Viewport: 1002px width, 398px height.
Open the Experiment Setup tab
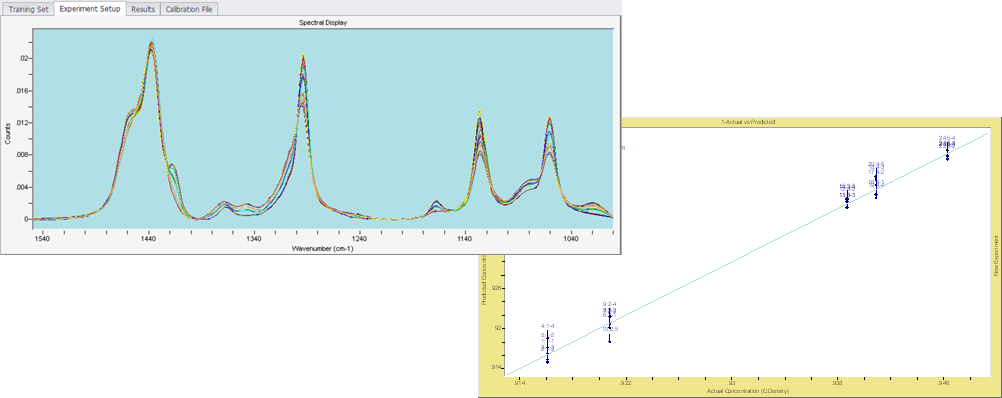click(89, 9)
